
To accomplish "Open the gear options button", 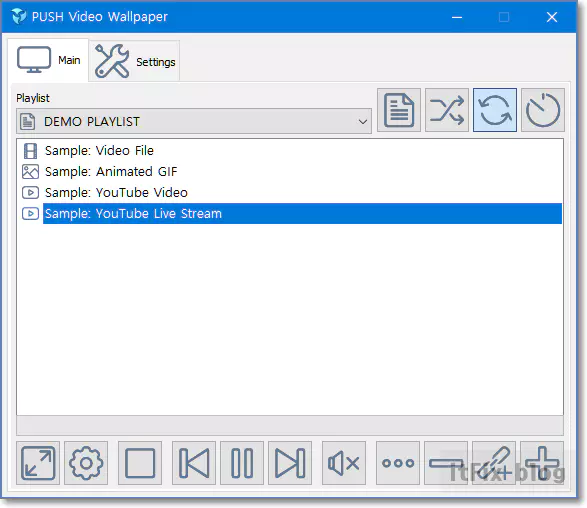I will 86,463.
